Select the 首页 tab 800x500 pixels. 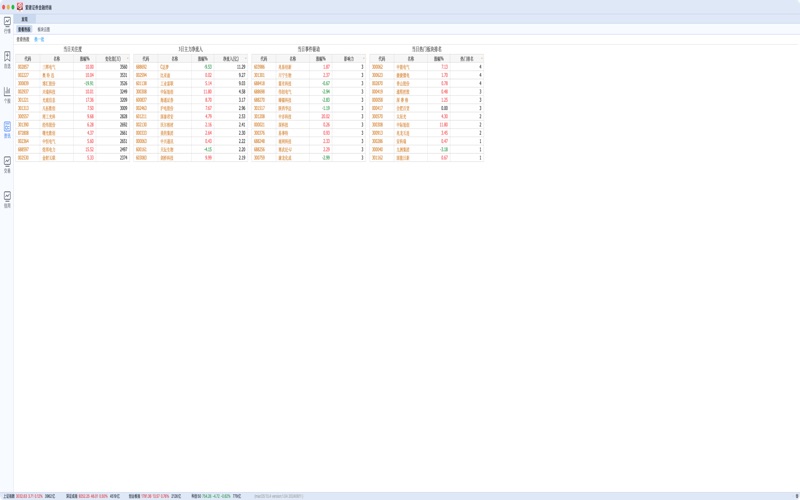click(x=25, y=19)
